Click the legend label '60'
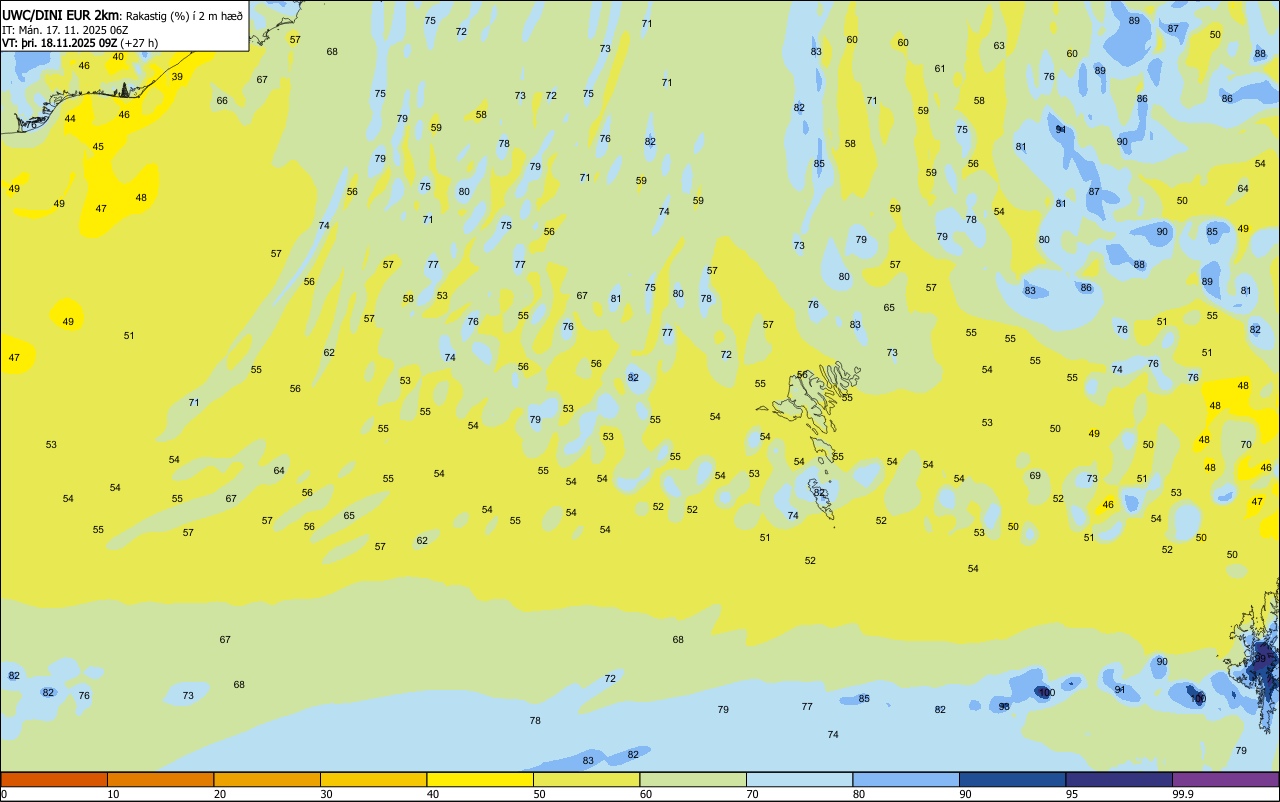Screen dimensions: 1280x802 tap(646, 794)
